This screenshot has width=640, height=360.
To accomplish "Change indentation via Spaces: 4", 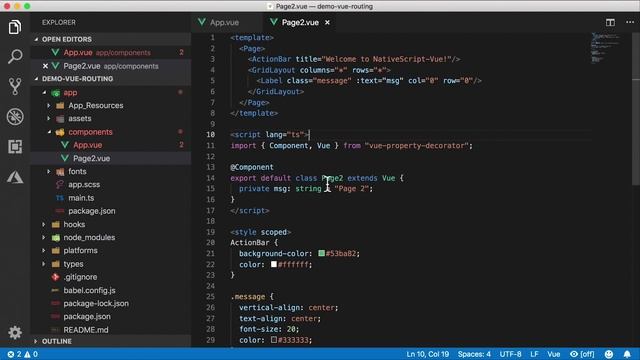I will (x=474, y=354).
